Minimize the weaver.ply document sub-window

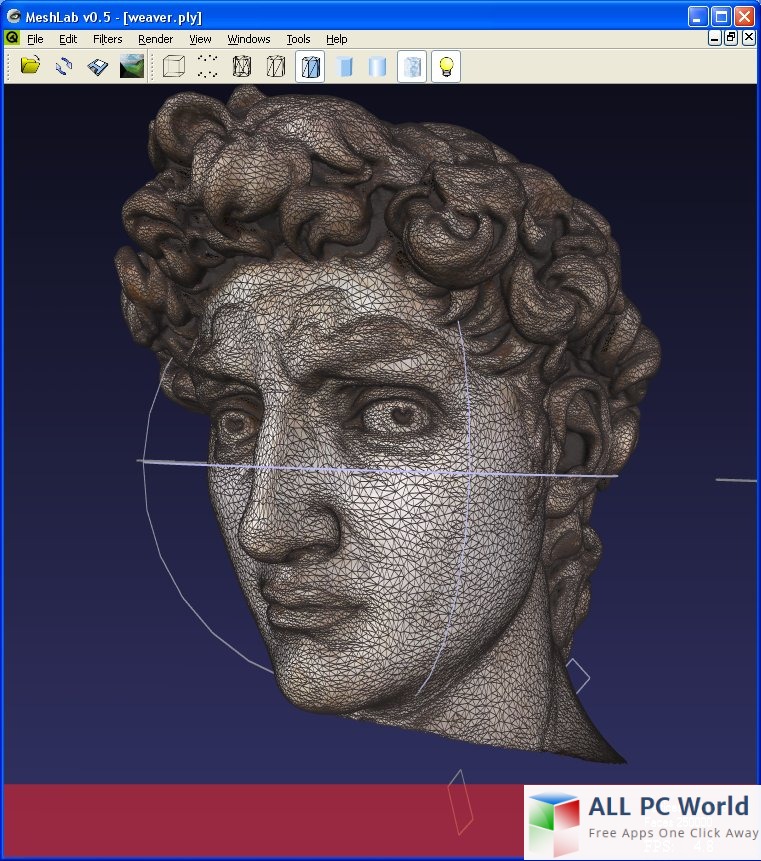tap(714, 38)
